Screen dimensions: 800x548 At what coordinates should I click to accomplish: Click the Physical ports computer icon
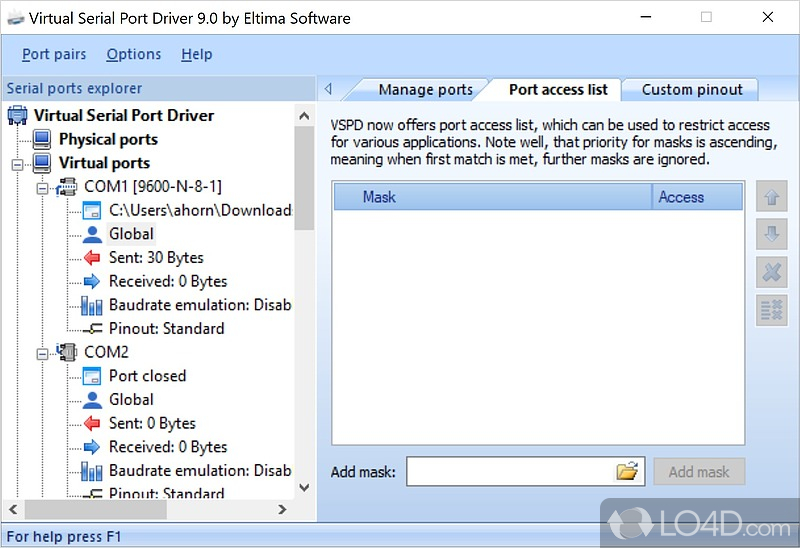point(43,139)
